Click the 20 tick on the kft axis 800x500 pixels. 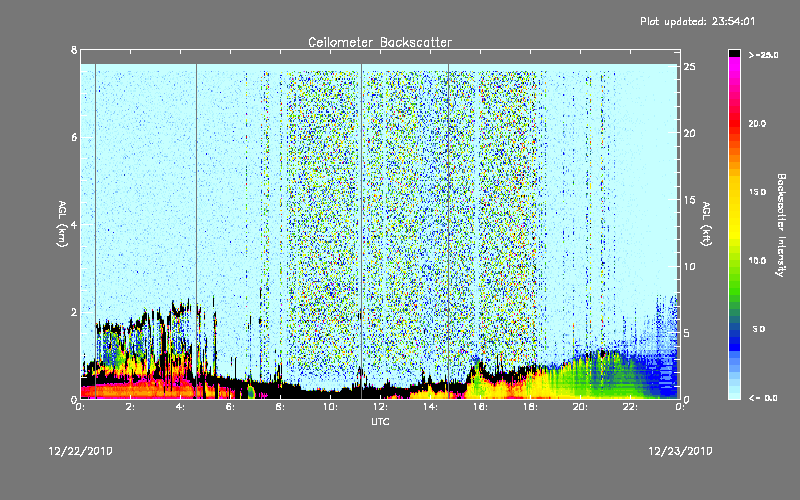[x=690, y=133]
